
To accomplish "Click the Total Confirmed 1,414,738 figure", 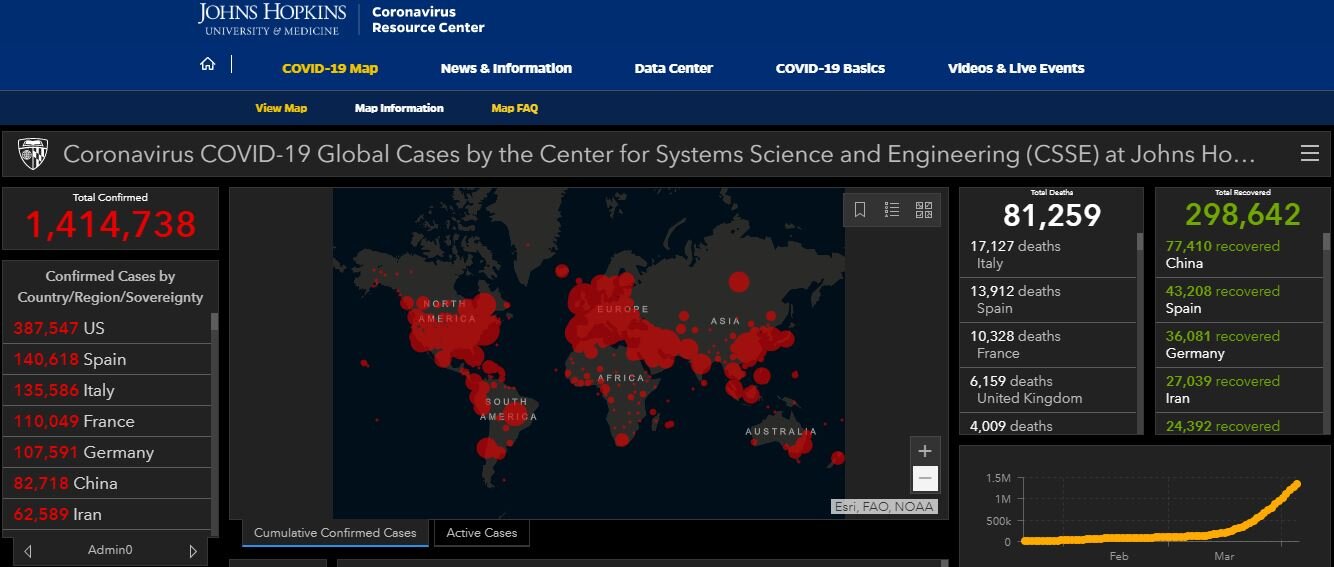I will click(110, 225).
